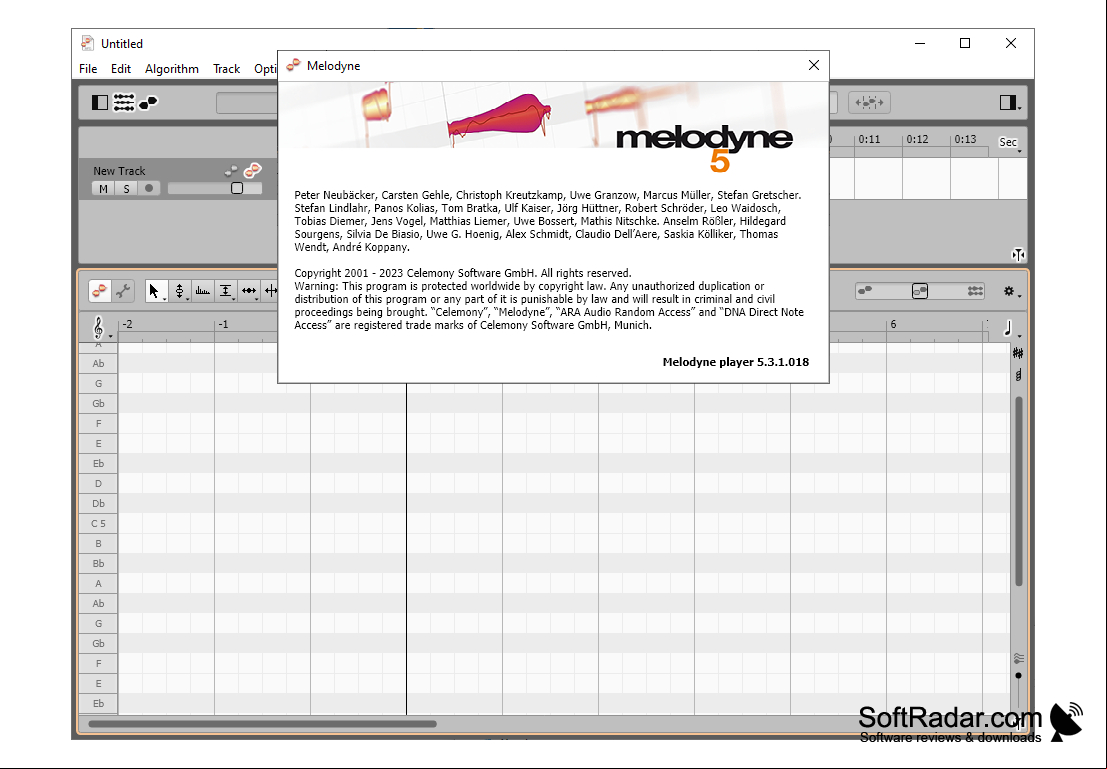Click the Bb pitch row label
This screenshot has width=1107, height=769.
(x=98, y=564)
